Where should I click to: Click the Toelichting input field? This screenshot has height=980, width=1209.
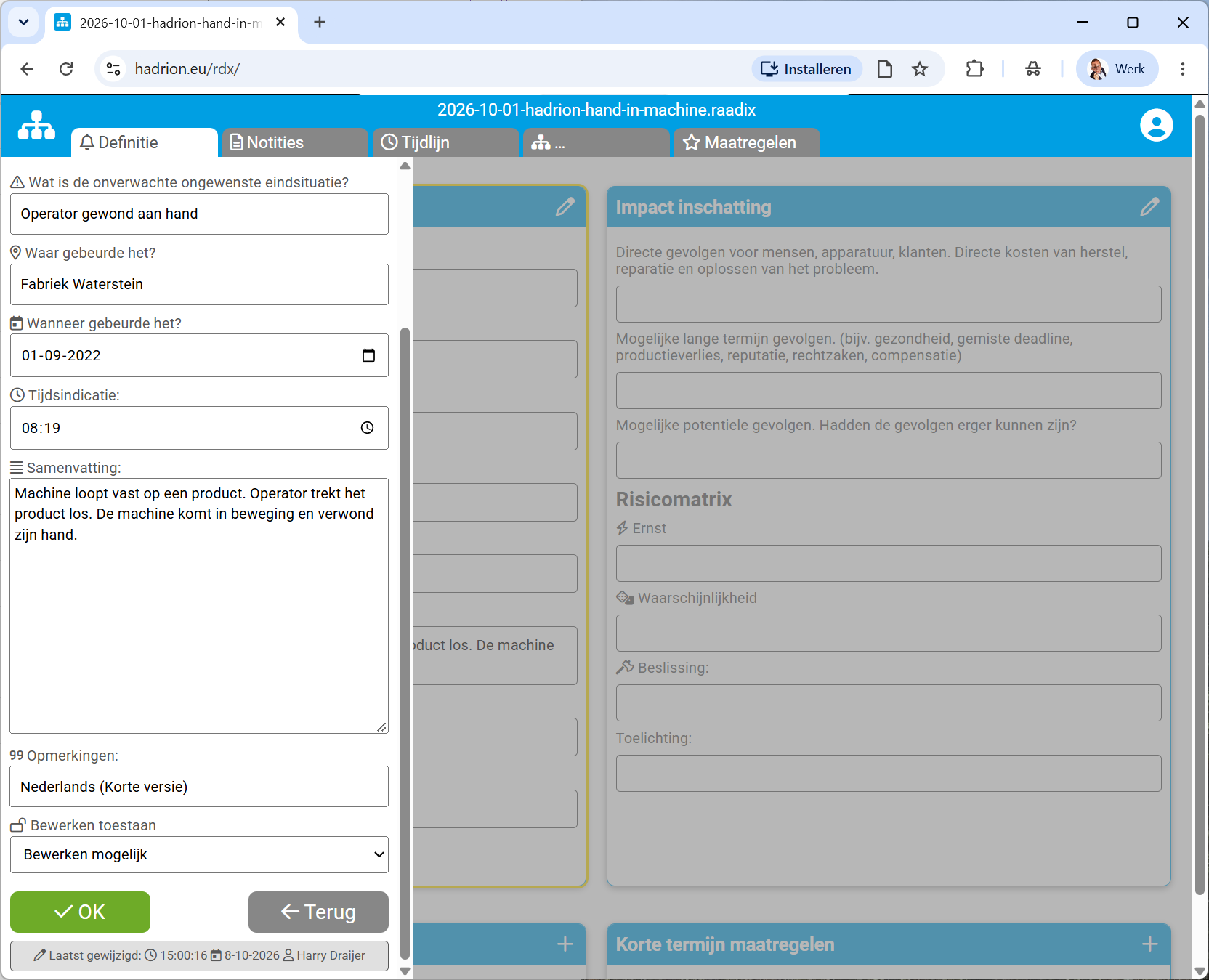(889, 773)
